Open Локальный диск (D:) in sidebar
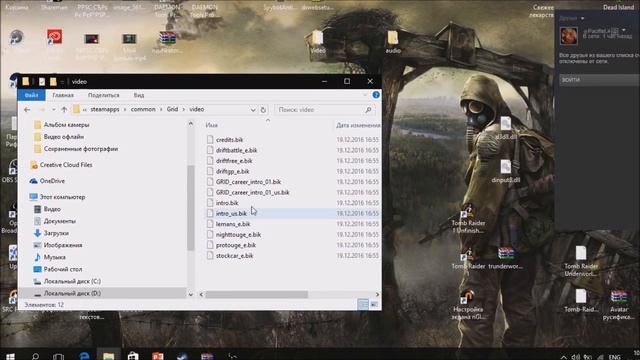Image resolution: width=640 pixels, height=360 pixels. (67, 293)
